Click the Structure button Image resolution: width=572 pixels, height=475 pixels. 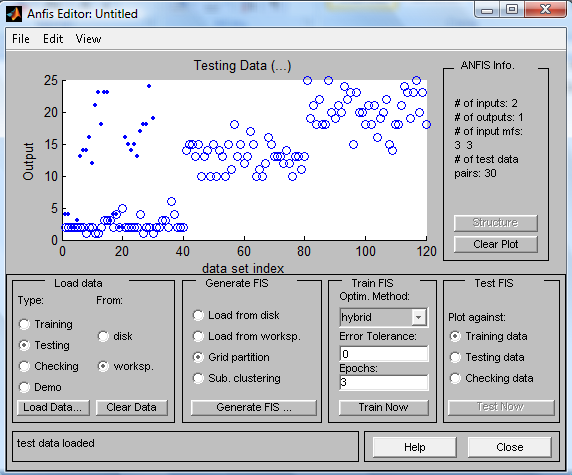[496, 223]
